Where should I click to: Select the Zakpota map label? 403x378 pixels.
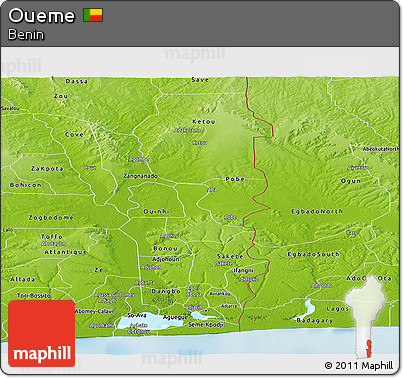point(47,169)
